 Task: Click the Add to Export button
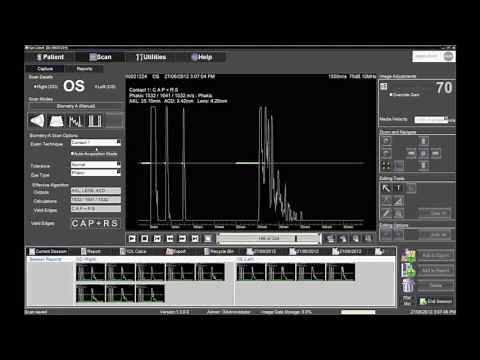[x=435, y=255]
